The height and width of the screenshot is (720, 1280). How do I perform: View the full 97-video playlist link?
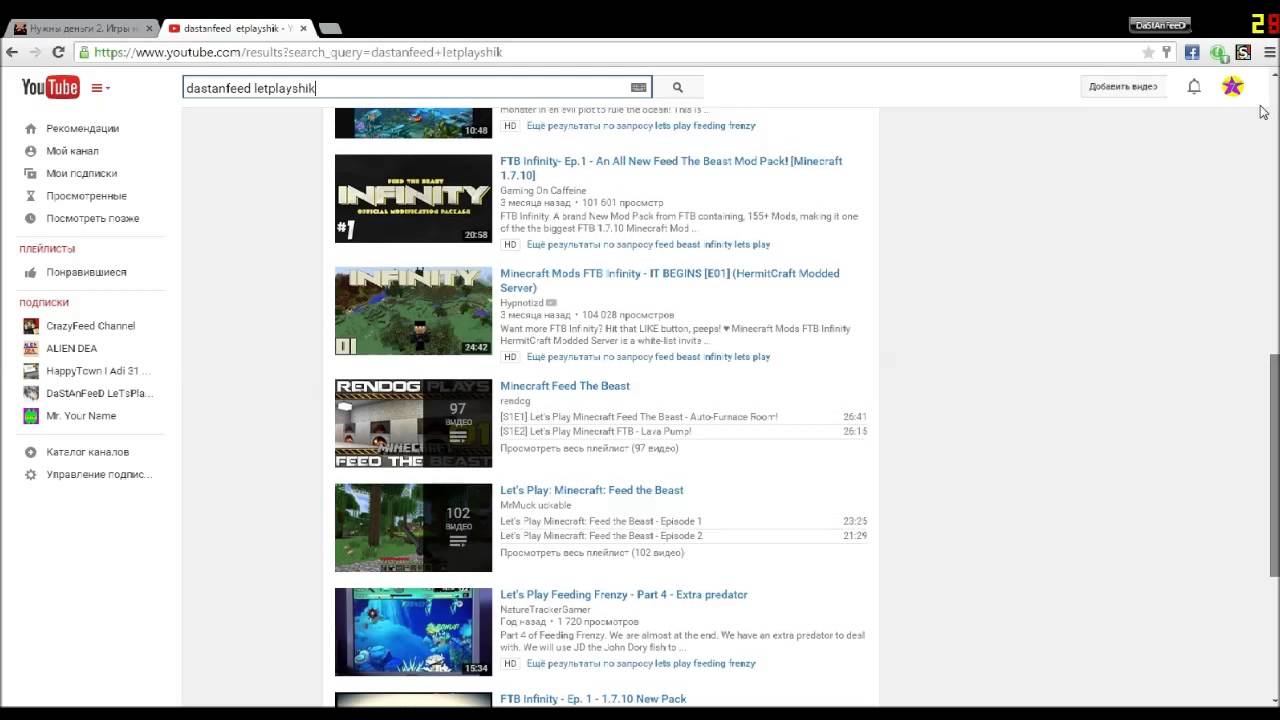(x=589, y=448)
